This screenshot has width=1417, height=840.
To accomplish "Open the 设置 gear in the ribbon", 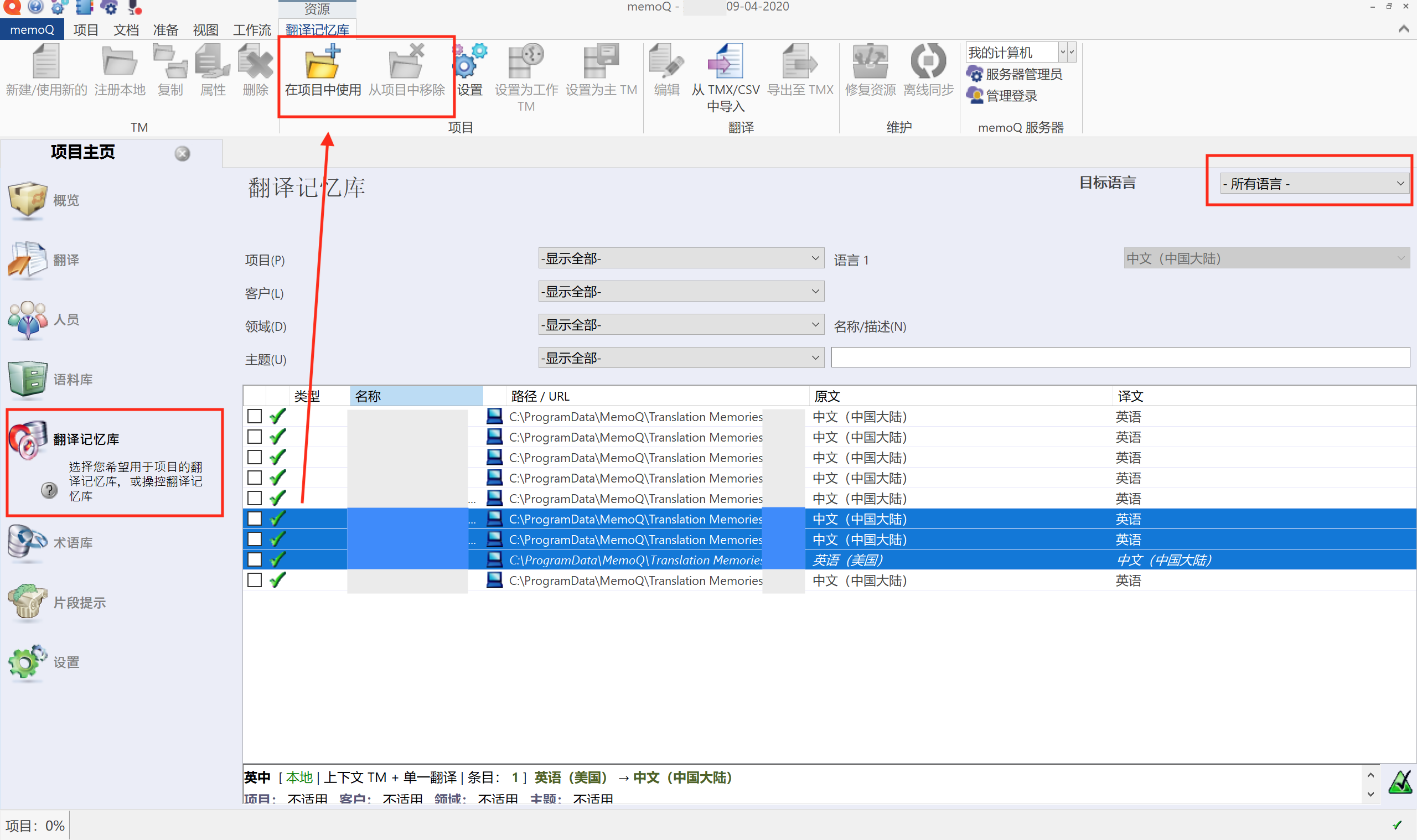I will [x=469, y=70].
